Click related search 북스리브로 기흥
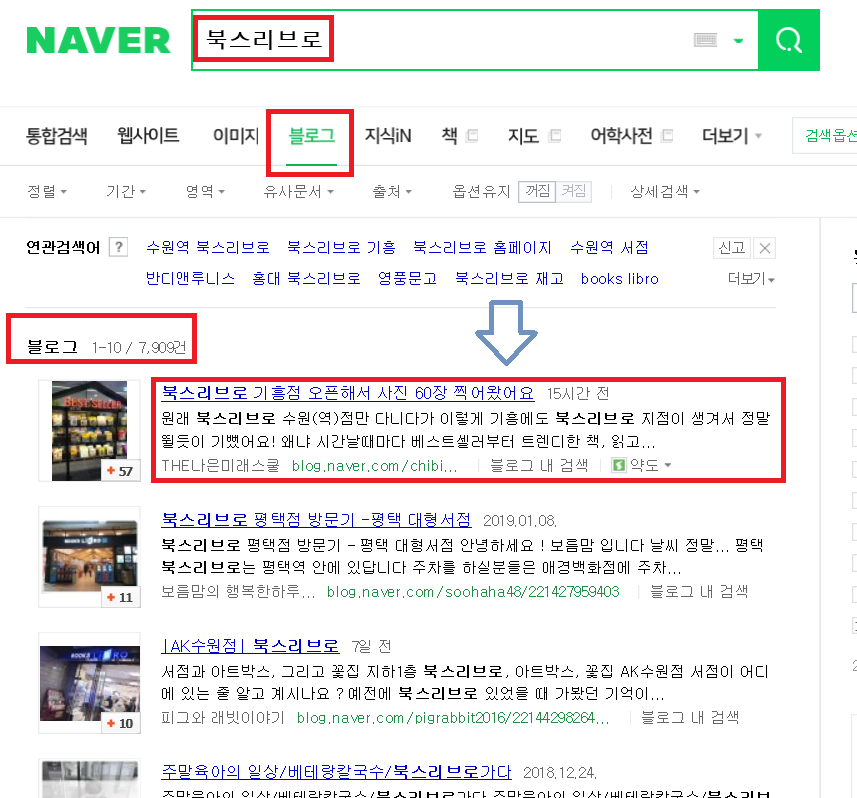Image resolution: width=857 pixels, height=798 pixels. (x=341, y=248)
